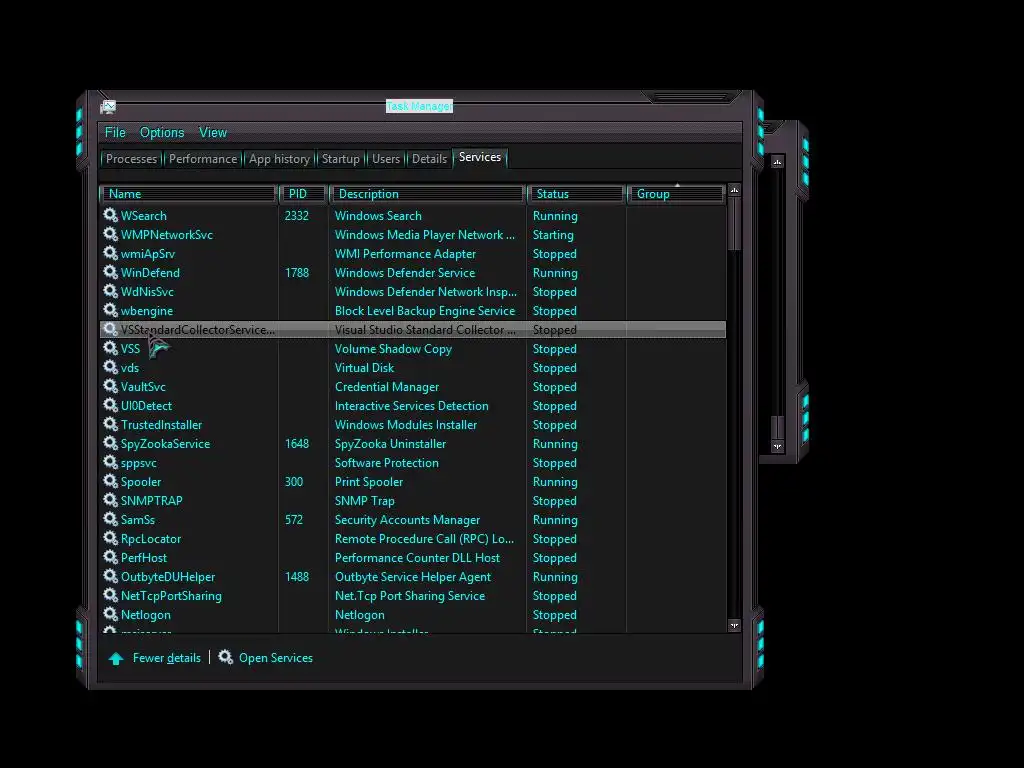Sort services by Description column
This screenshot has width=1024, height=768.
point(428,194)
